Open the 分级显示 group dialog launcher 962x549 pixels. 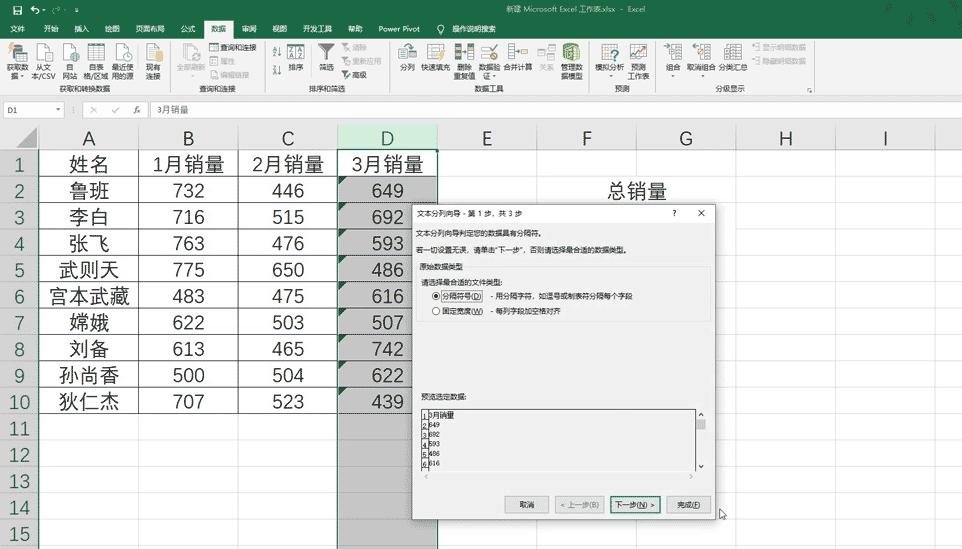click(x=810, y=90)
